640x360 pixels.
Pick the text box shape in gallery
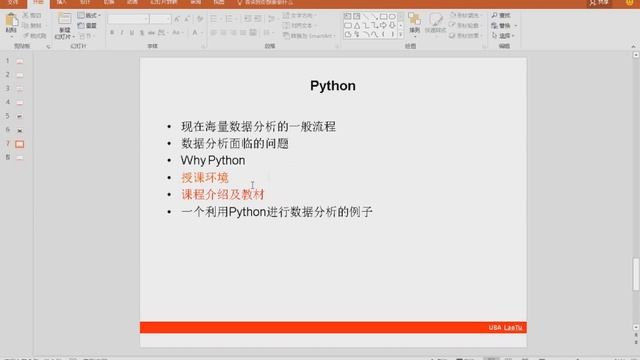coord(348,16)
